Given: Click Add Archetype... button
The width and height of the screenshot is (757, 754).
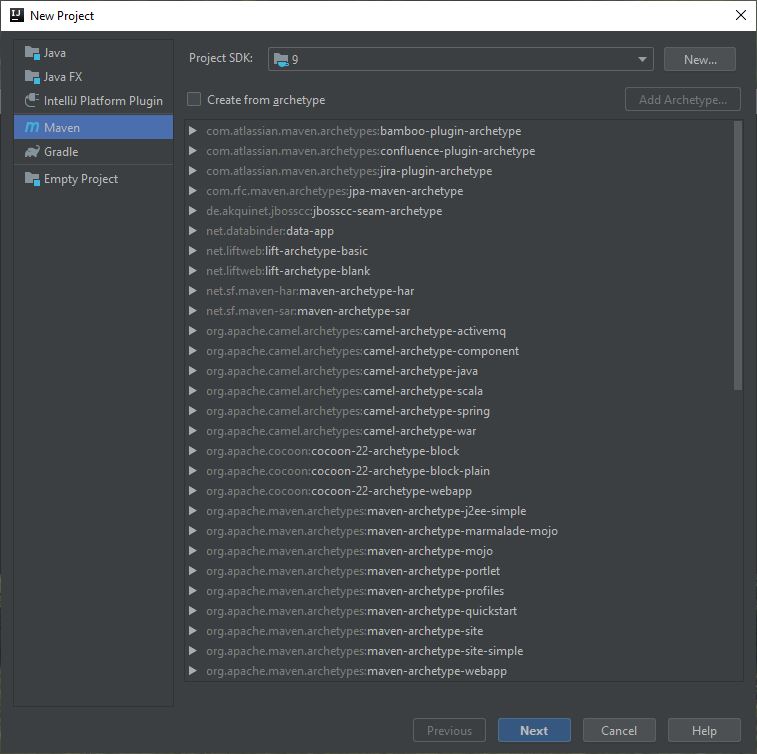Looking at the screenshot, I should 683,99.
